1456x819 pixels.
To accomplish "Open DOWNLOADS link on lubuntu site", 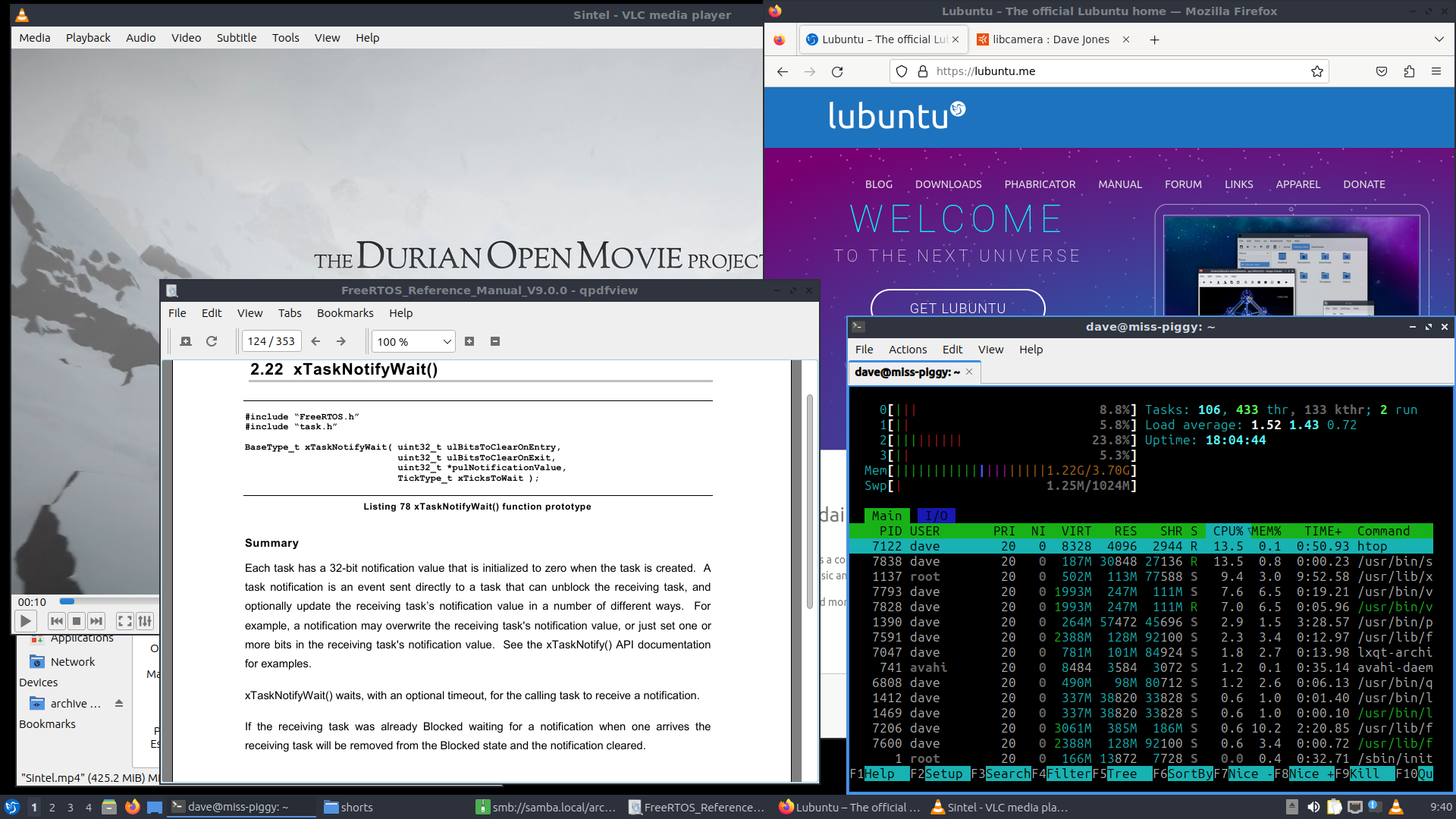I will (948, 184).
